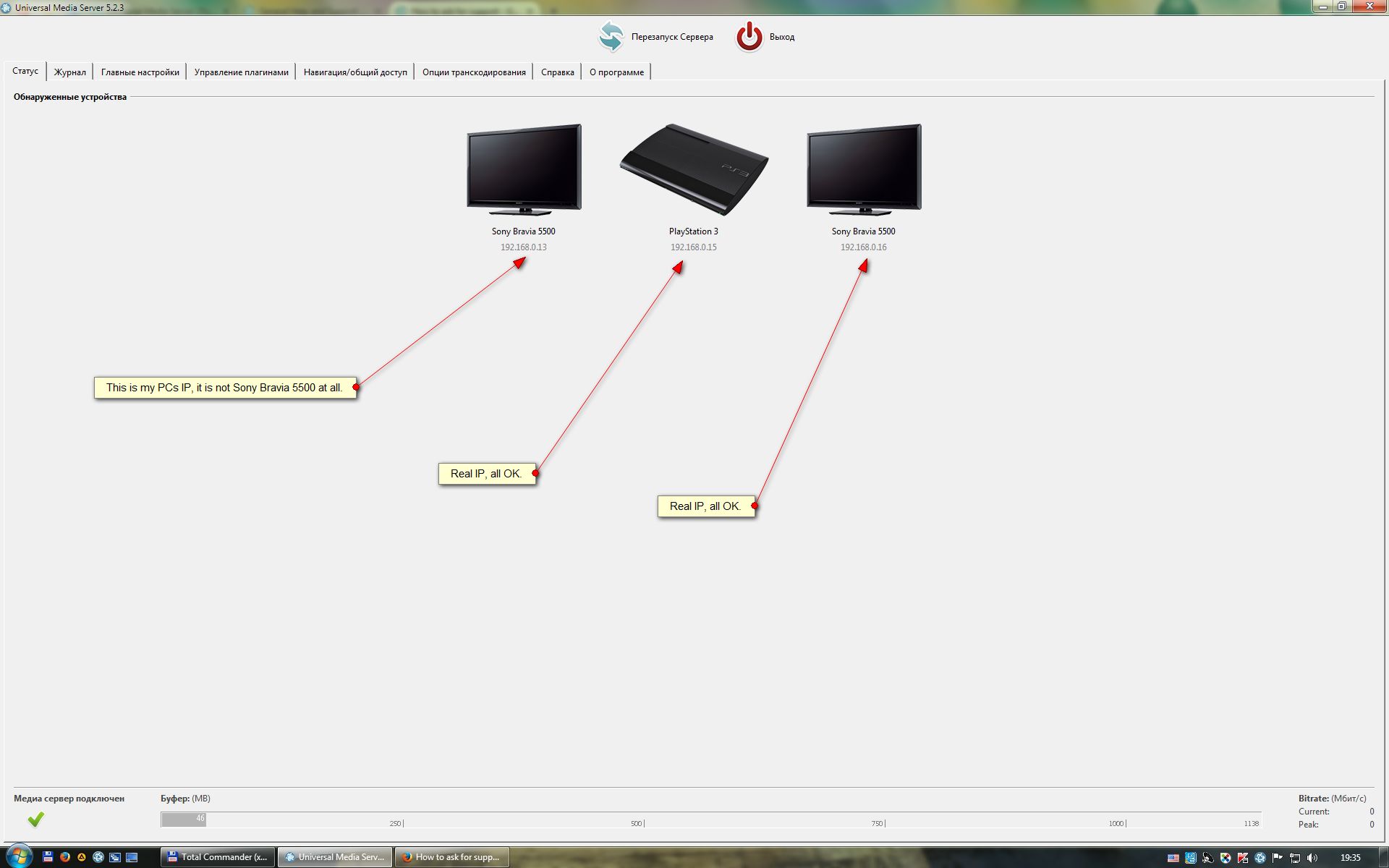Open the Справка tab
1389x868 pixels.
(558, 72)
